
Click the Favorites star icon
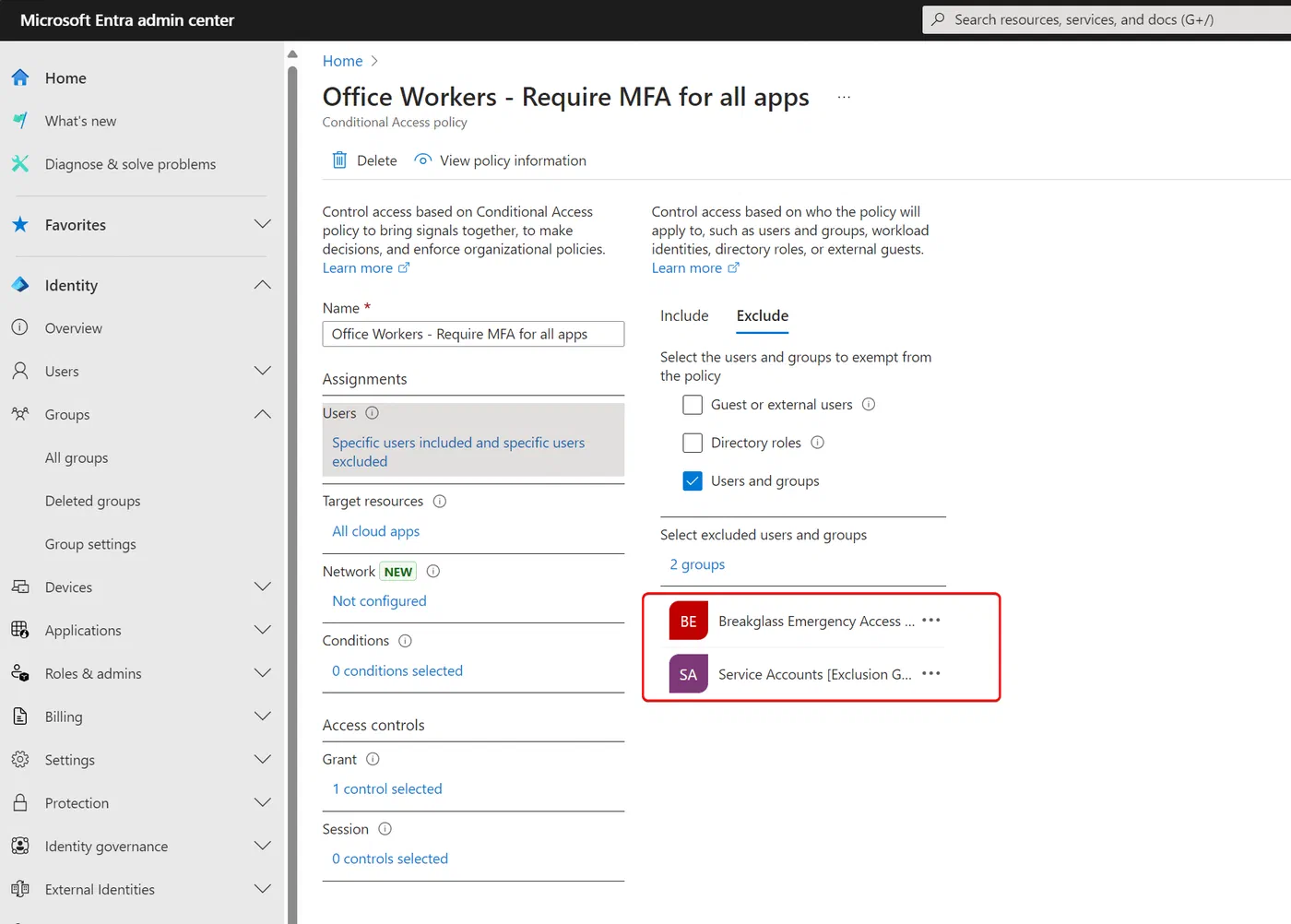20,224
